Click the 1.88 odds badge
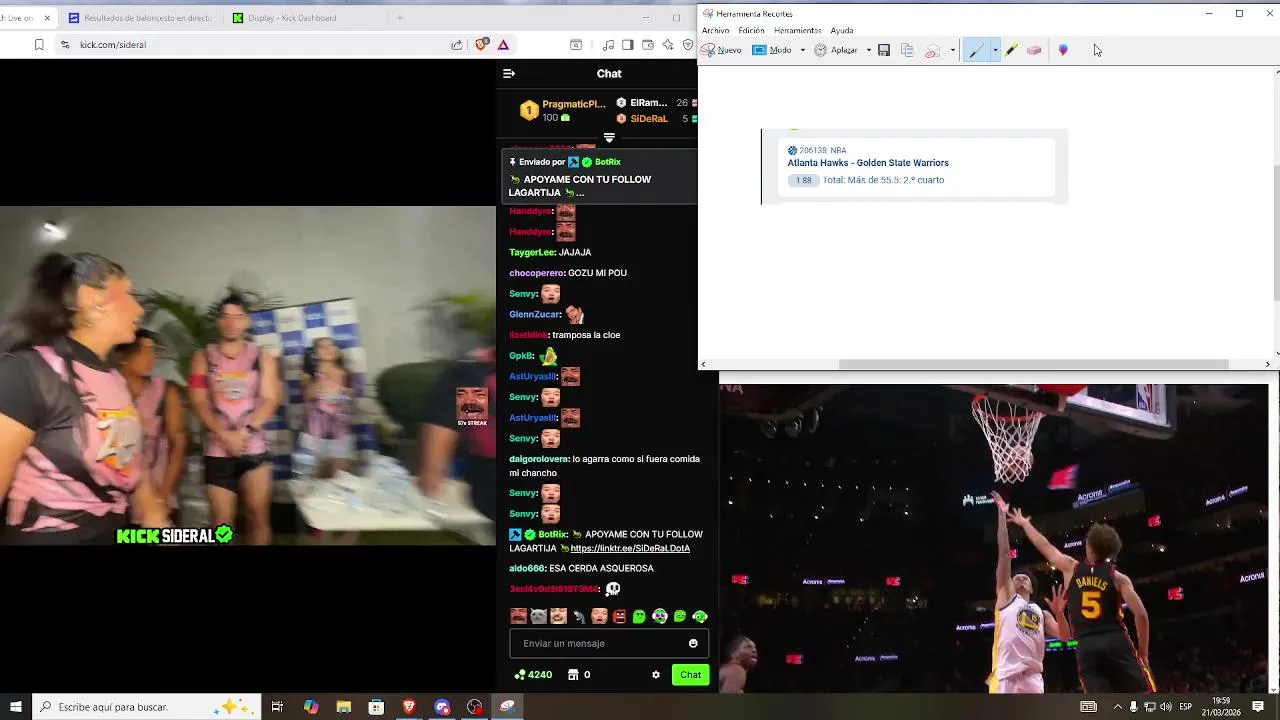The image size is (1280, 720). tap(803, 180)
